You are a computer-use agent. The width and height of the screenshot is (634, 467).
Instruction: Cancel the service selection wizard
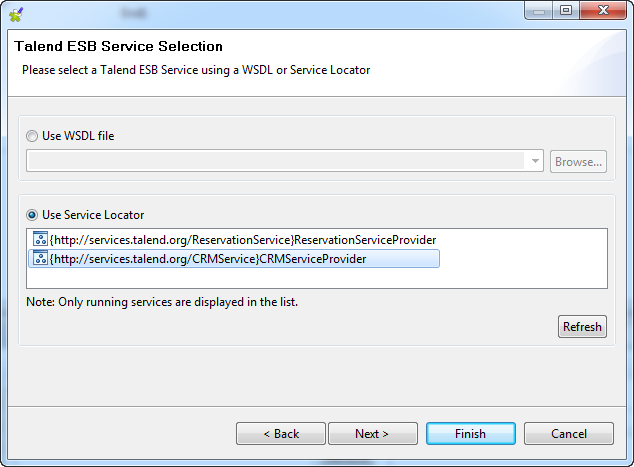tap(568, 434)
